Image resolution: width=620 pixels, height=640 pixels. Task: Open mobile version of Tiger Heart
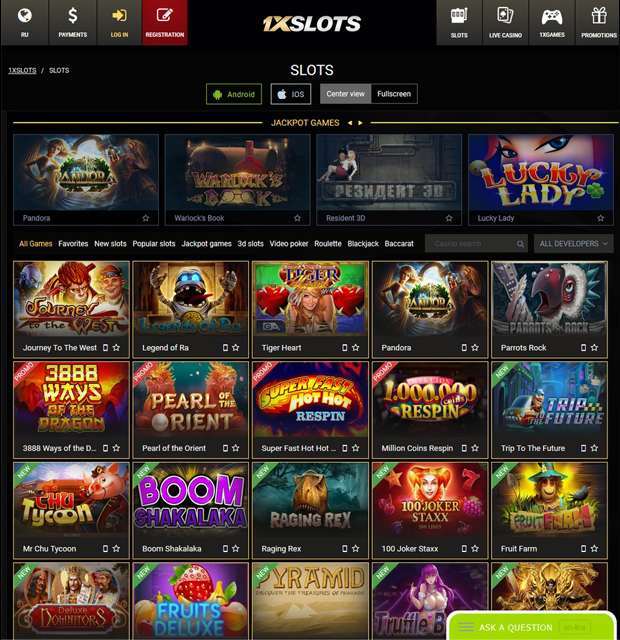(x=344, y=348)
